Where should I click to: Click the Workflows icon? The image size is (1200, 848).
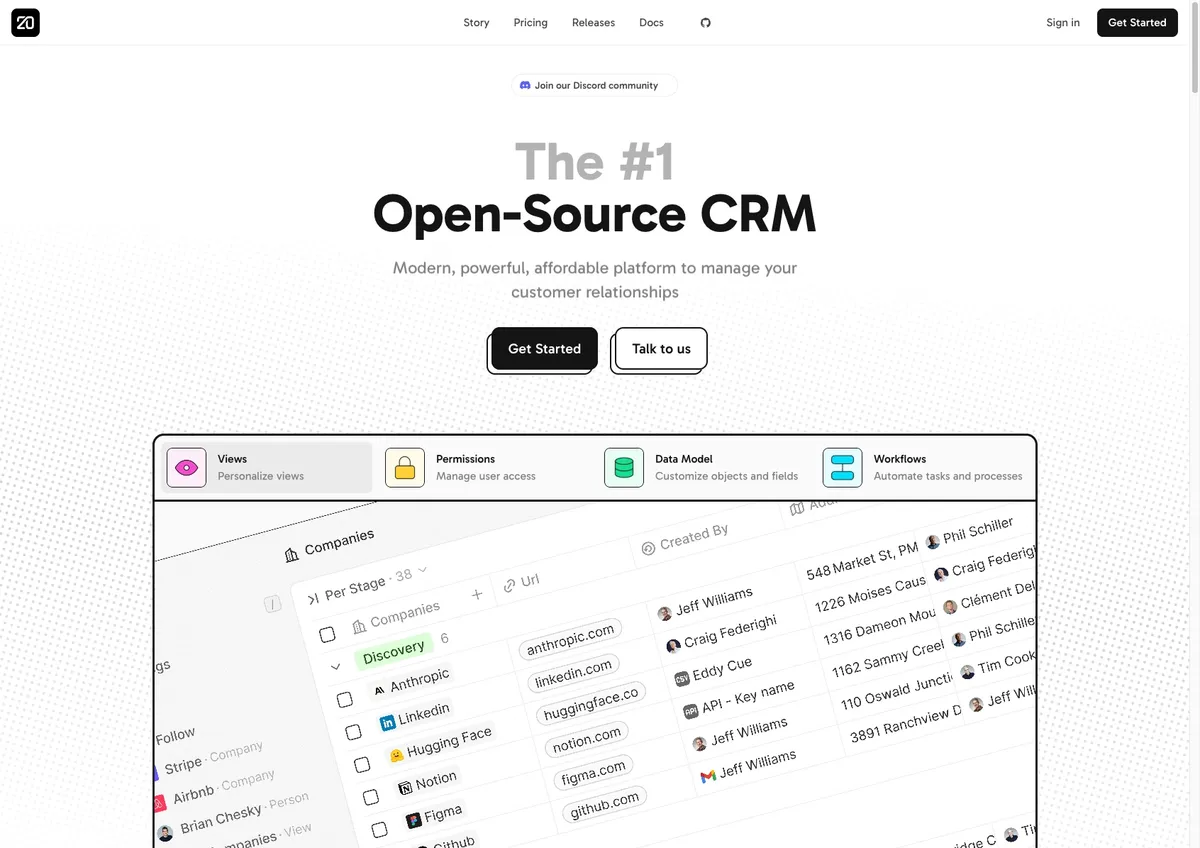pos(842,467)
